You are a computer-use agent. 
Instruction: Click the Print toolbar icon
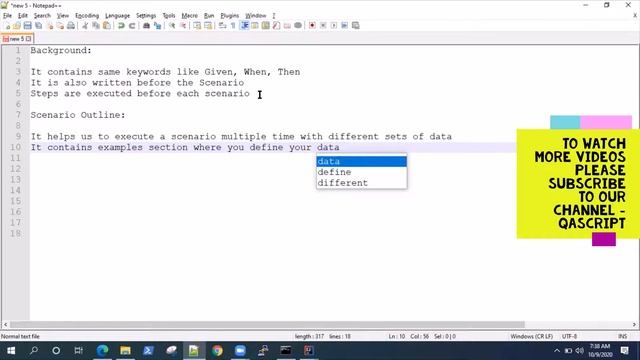coord(71,26)
